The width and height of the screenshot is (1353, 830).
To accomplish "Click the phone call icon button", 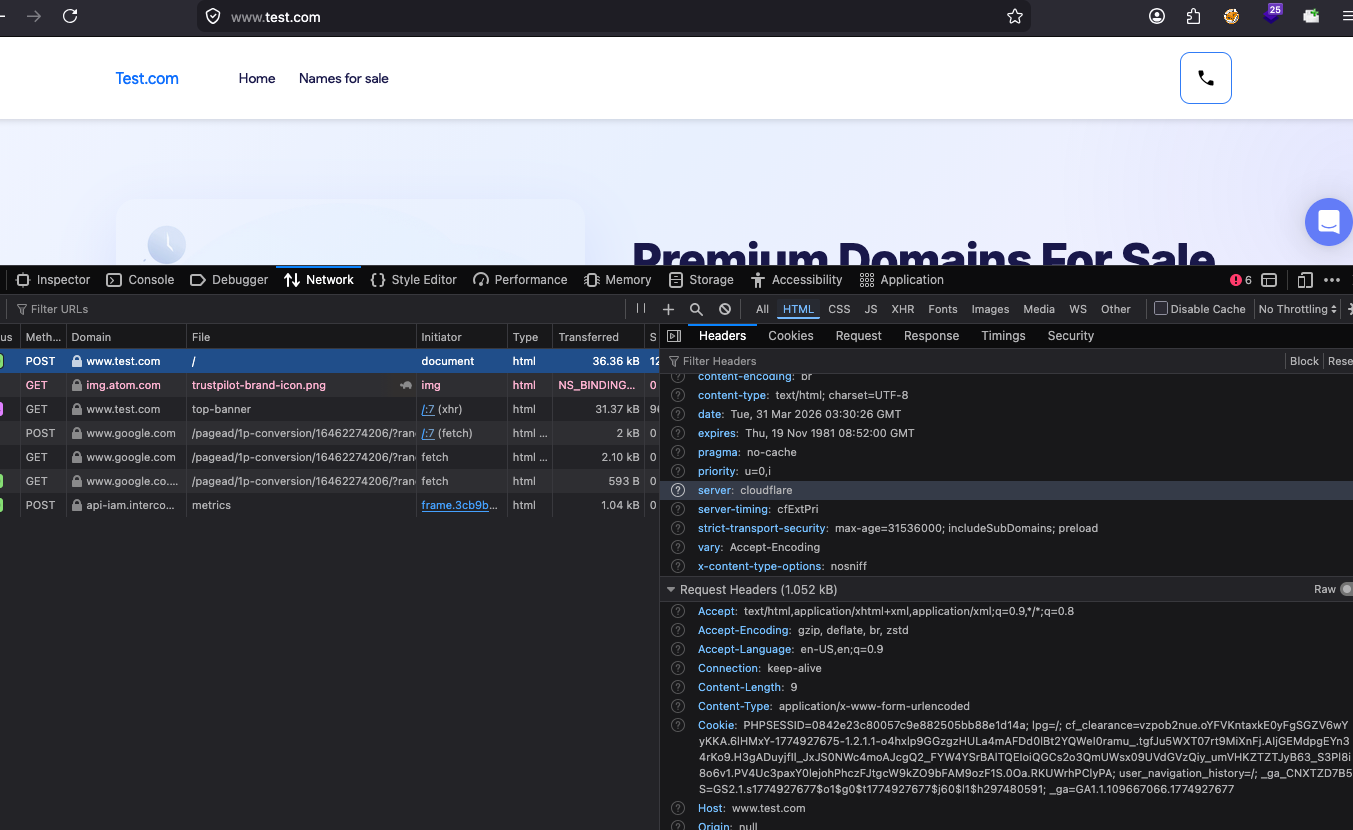I will [1205, 78].
